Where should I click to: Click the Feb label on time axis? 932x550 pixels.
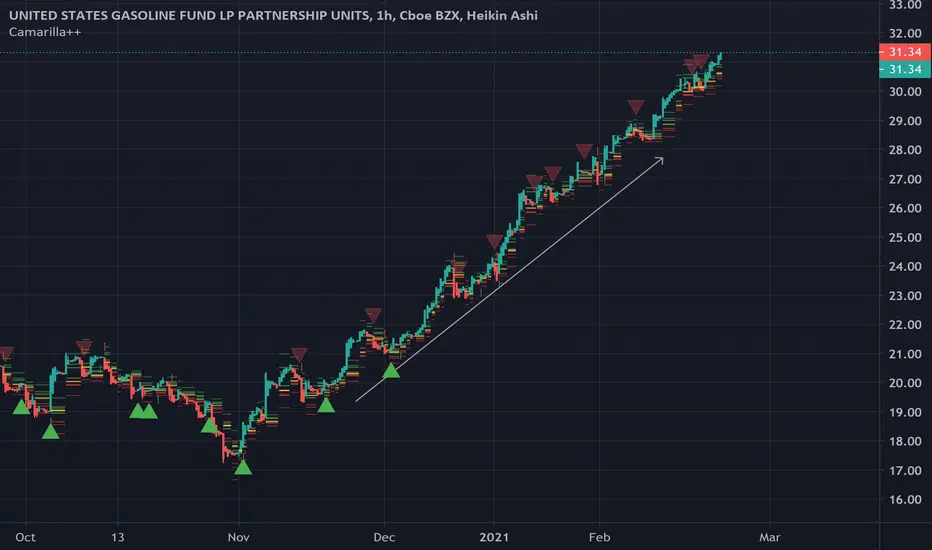[x=599, y=538]
